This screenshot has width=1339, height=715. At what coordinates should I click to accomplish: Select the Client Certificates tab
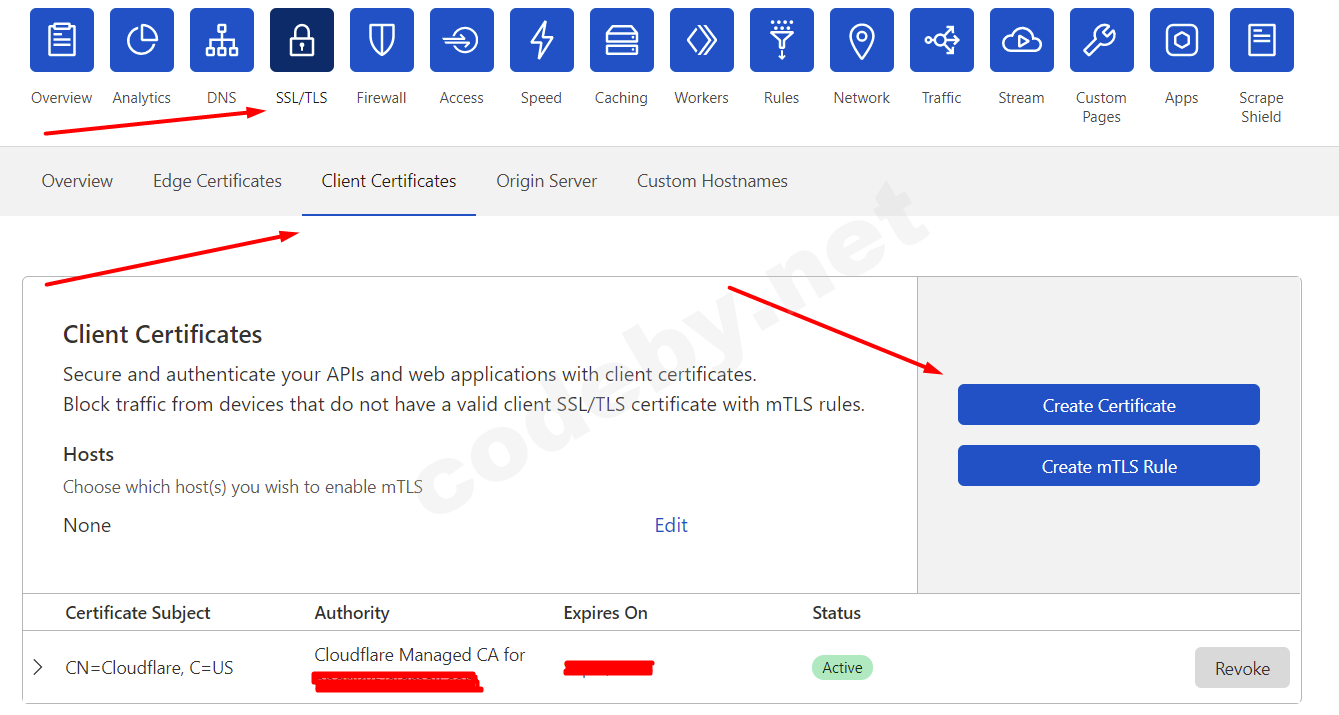389,181
